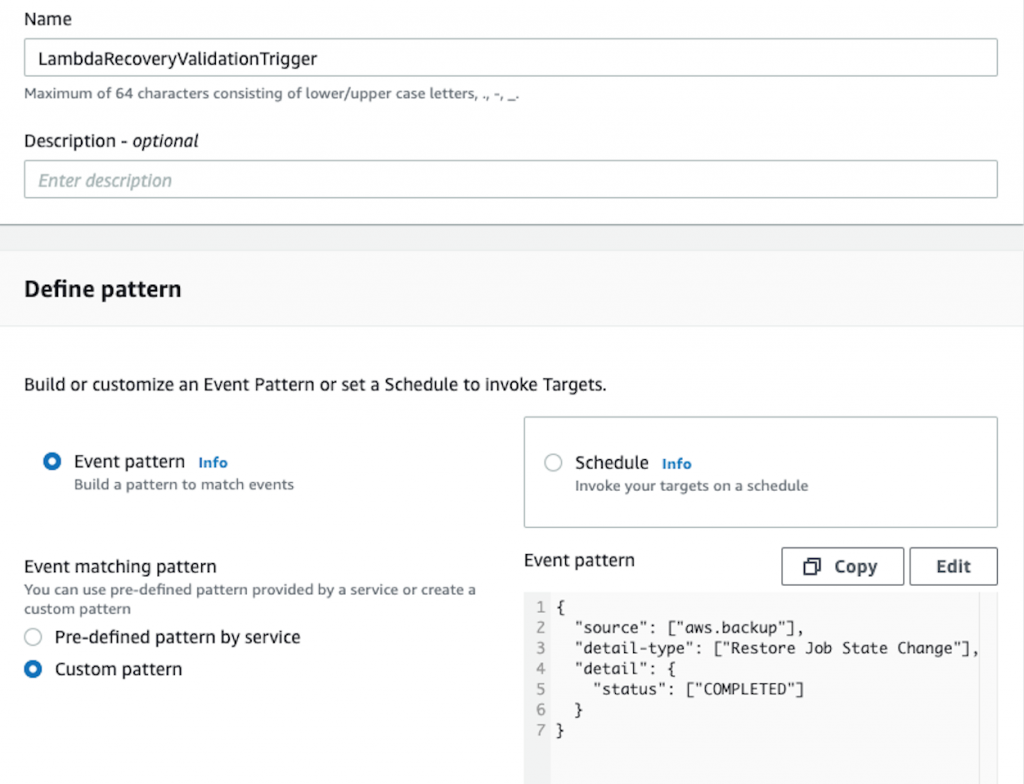The image size is (1024, 784).
Task: Select the Event pattern radio button
Action: tap(52, 461)
